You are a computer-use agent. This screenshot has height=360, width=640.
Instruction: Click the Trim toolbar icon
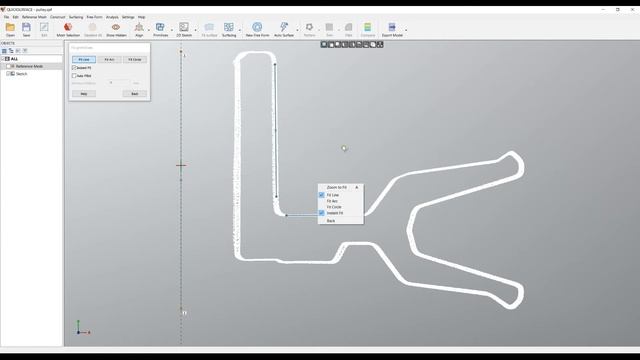(329, 27)
